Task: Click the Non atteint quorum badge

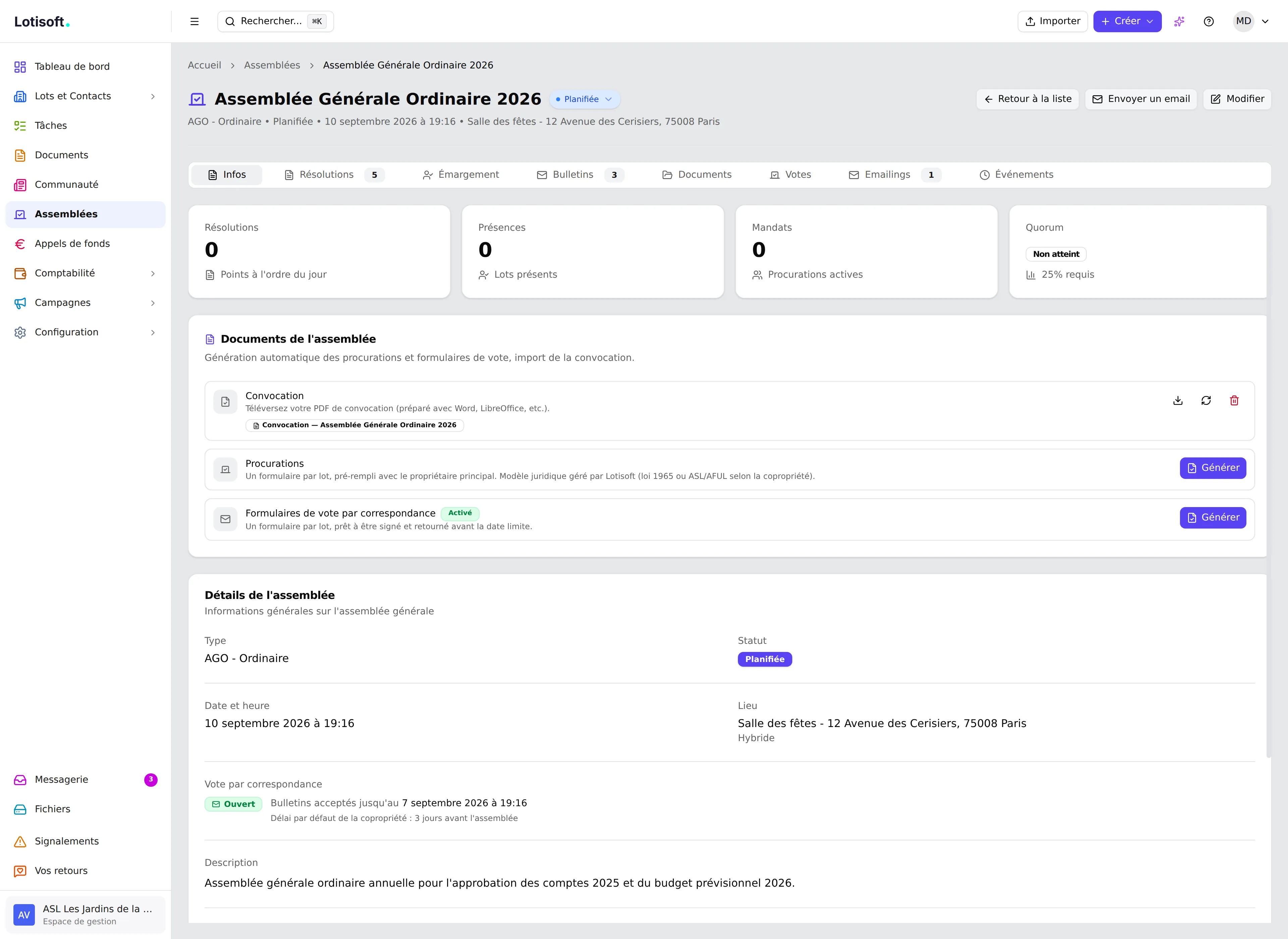Action: (1056, 255)
